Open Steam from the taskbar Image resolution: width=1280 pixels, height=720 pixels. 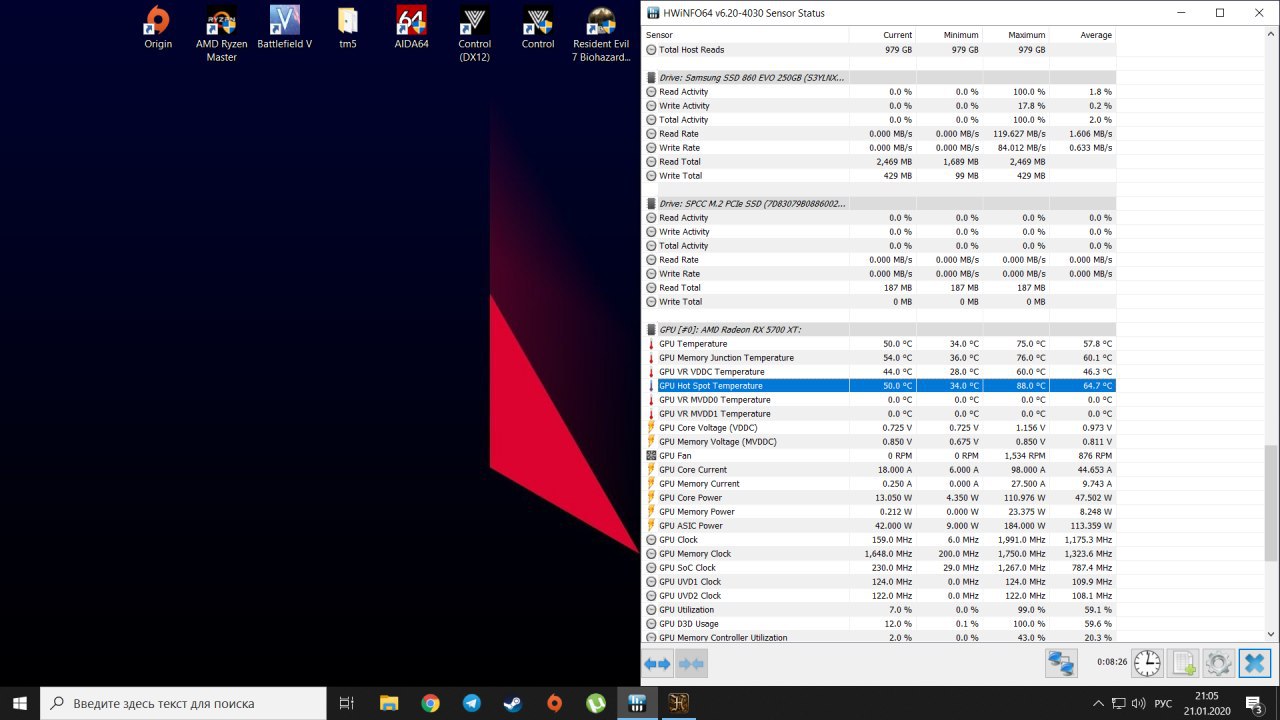[x=512, y=703]
